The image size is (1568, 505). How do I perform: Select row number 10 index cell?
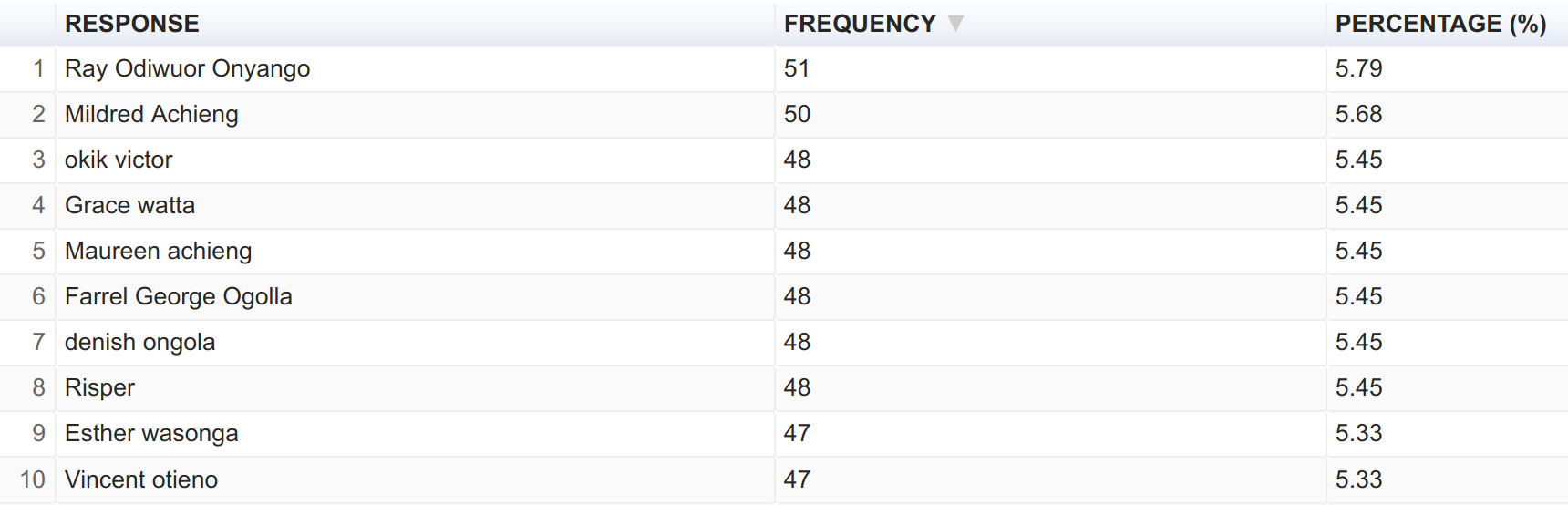(x=32, y=479)
